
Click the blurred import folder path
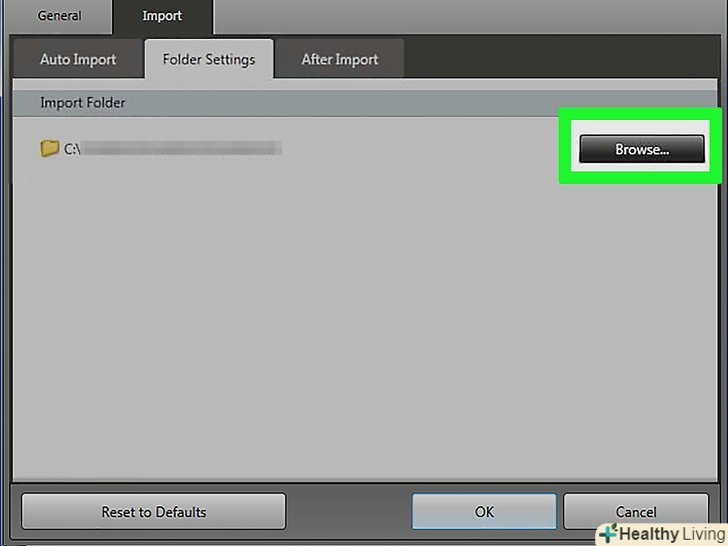(x=182, y=148)
